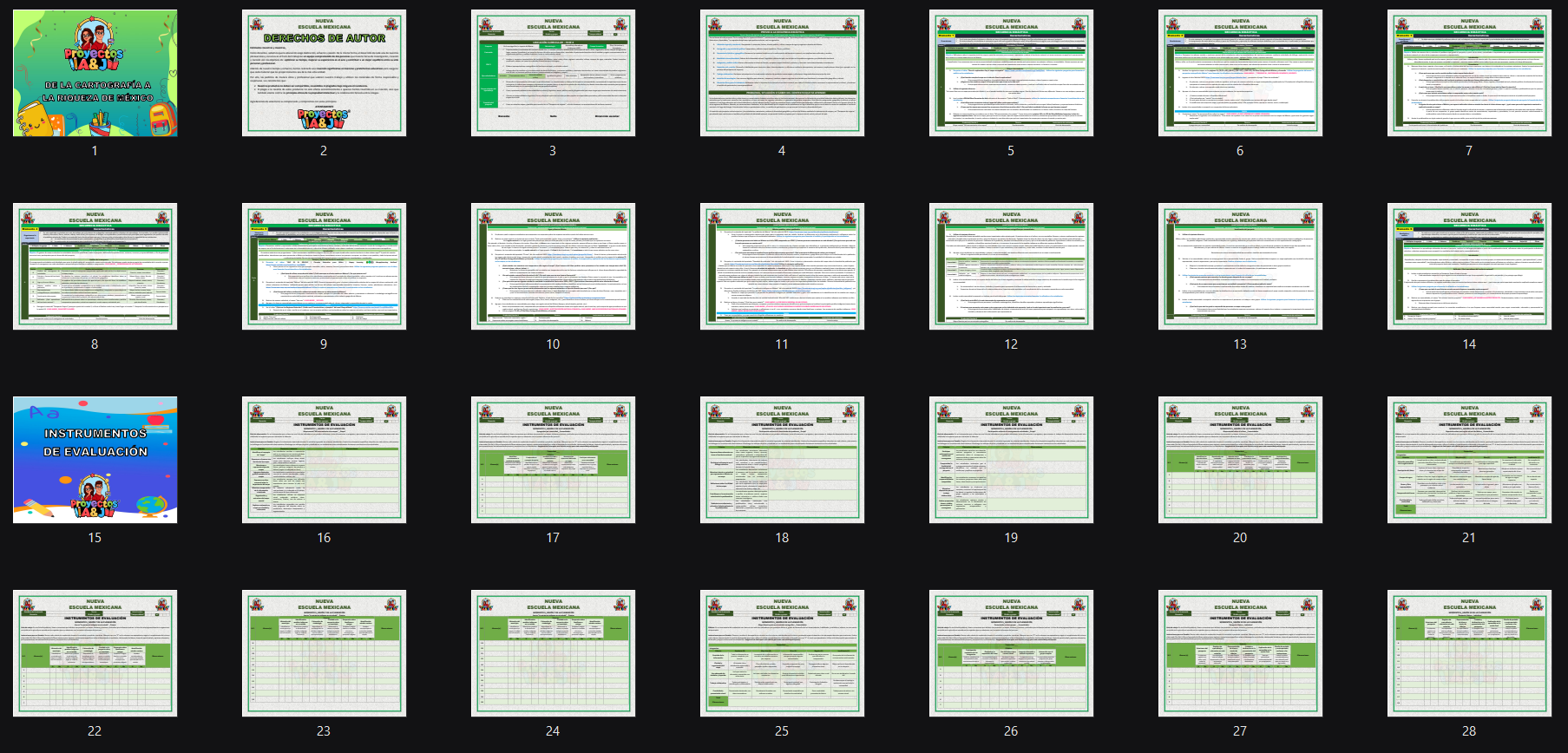
Task: Select page 10 thumbnail
Action: click(x=553, y=266)
